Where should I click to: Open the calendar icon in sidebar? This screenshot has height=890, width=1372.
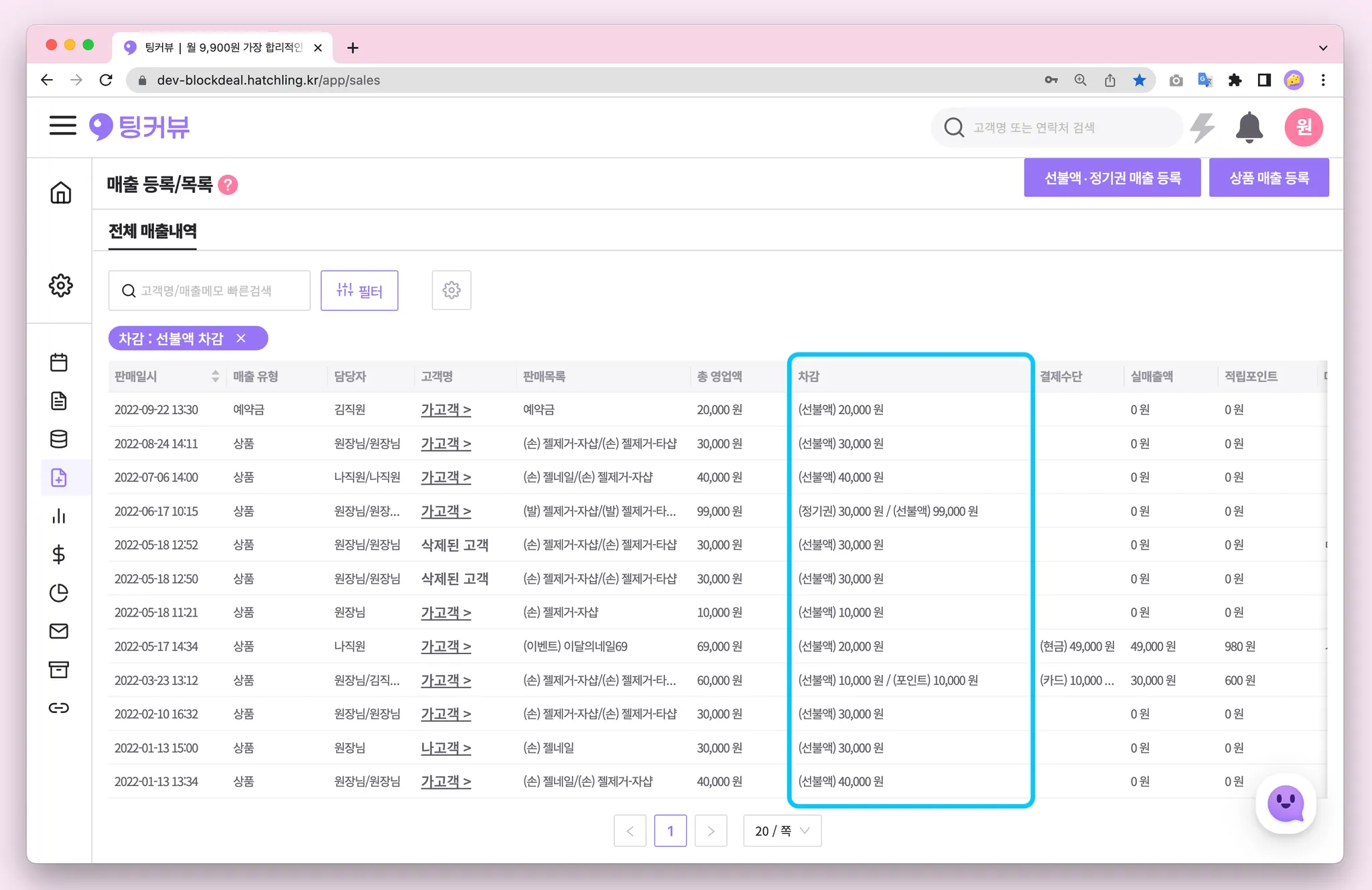[59, 363]
